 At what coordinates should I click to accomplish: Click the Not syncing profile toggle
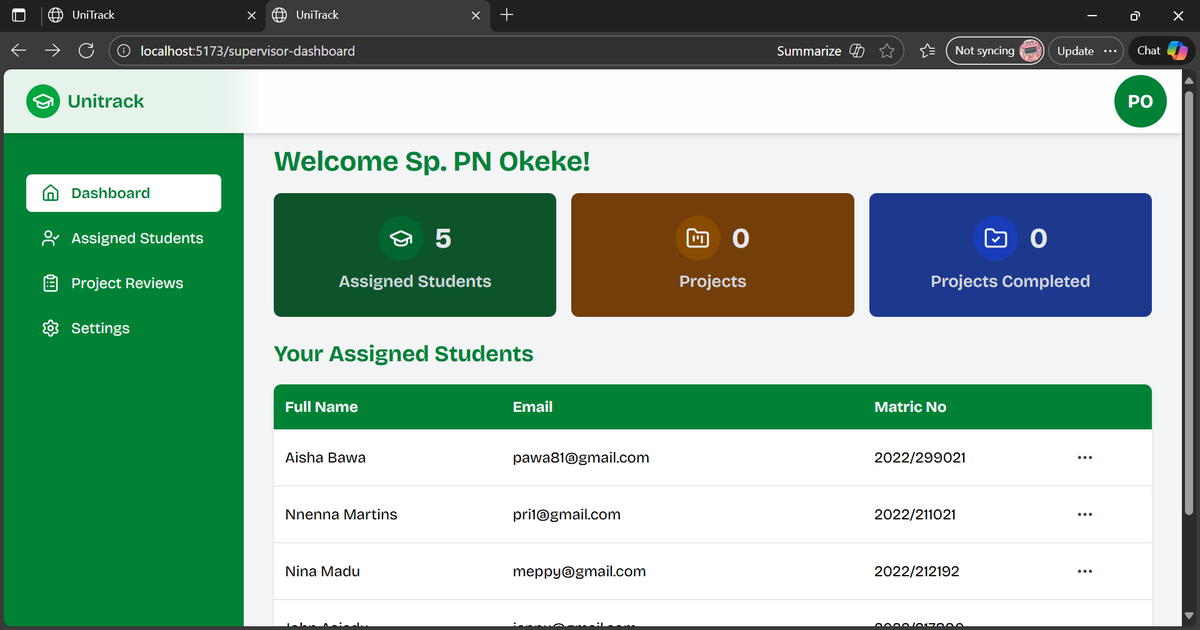(994, 50)
